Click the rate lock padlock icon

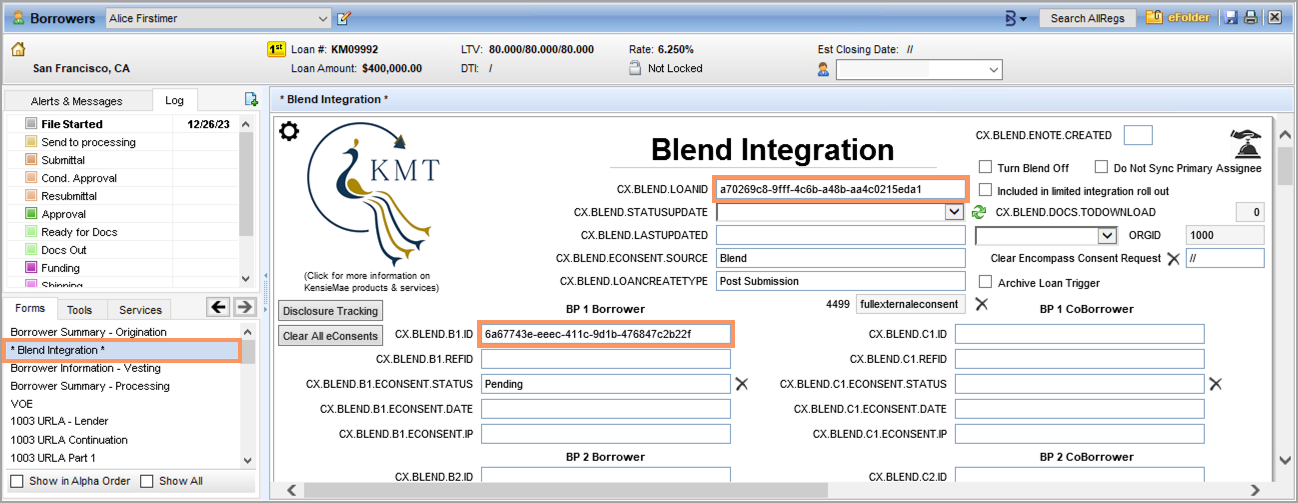(x=634, y=68)
